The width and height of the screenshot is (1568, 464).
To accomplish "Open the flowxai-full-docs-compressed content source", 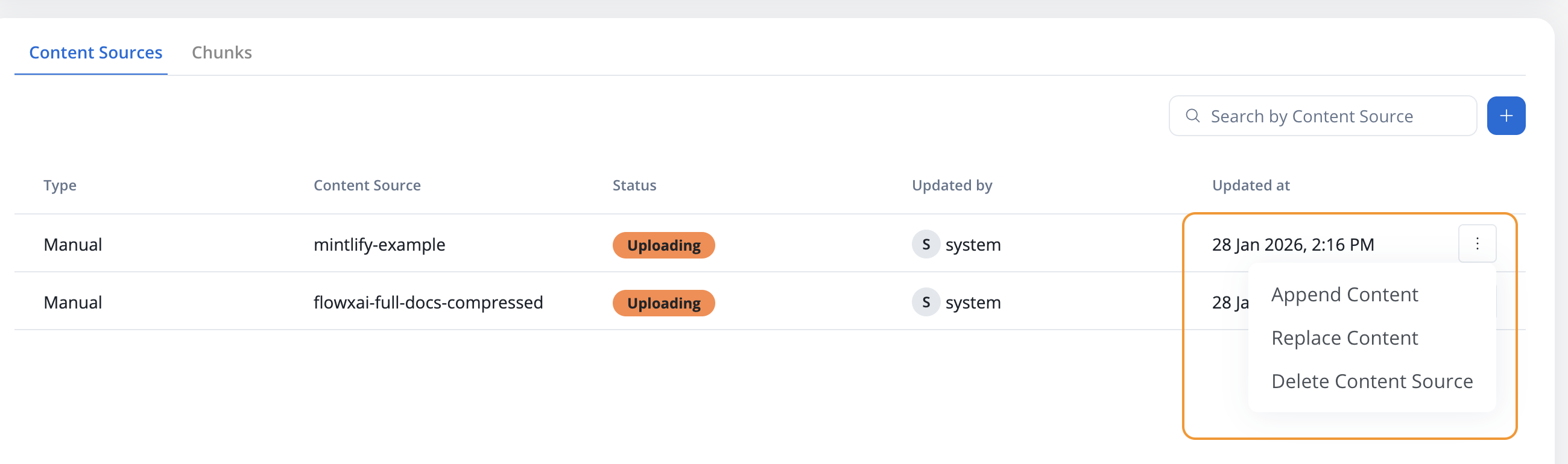I will (x=428, y=303).
